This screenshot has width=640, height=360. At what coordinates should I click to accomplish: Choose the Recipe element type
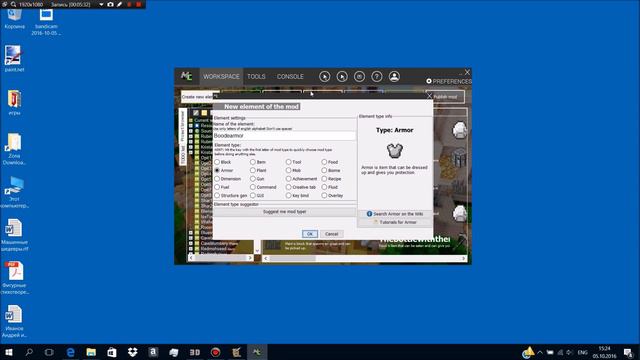(324, 179)
